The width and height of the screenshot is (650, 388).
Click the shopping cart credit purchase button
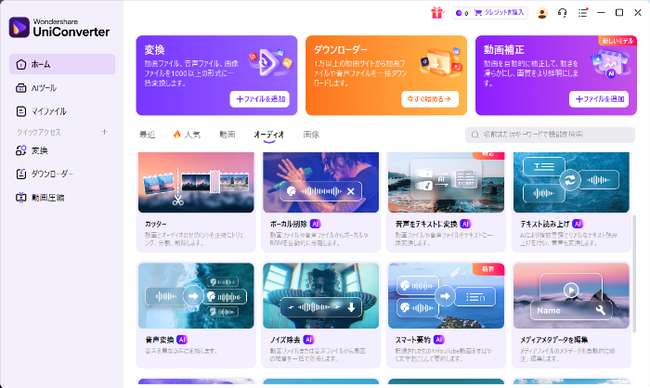[x=500, y=13]
